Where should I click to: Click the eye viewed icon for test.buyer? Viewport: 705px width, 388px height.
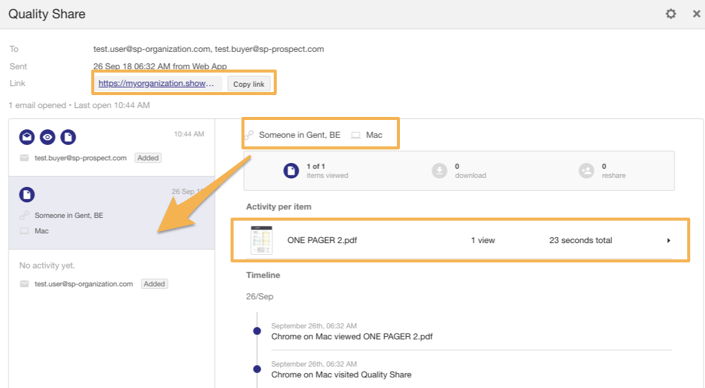pyautogui.click(x=48, y=137)
